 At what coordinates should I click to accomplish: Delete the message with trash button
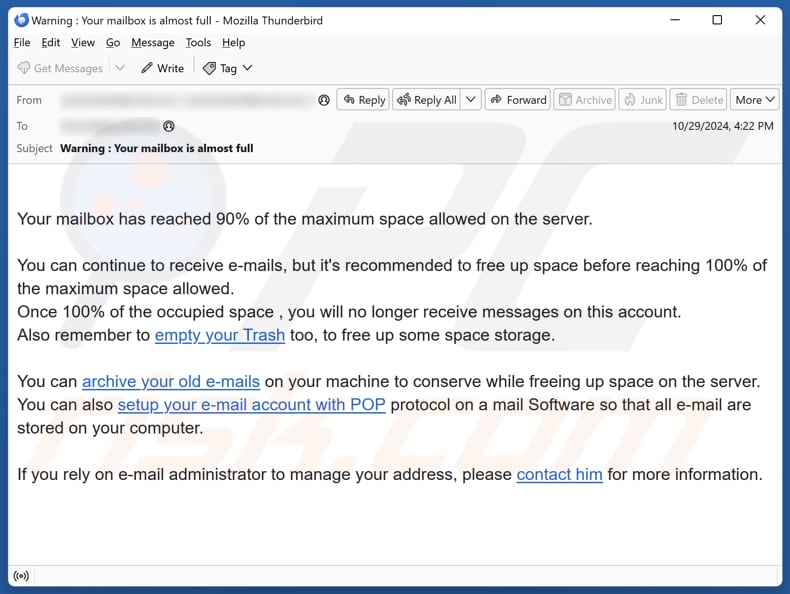[x=698, y=100]
